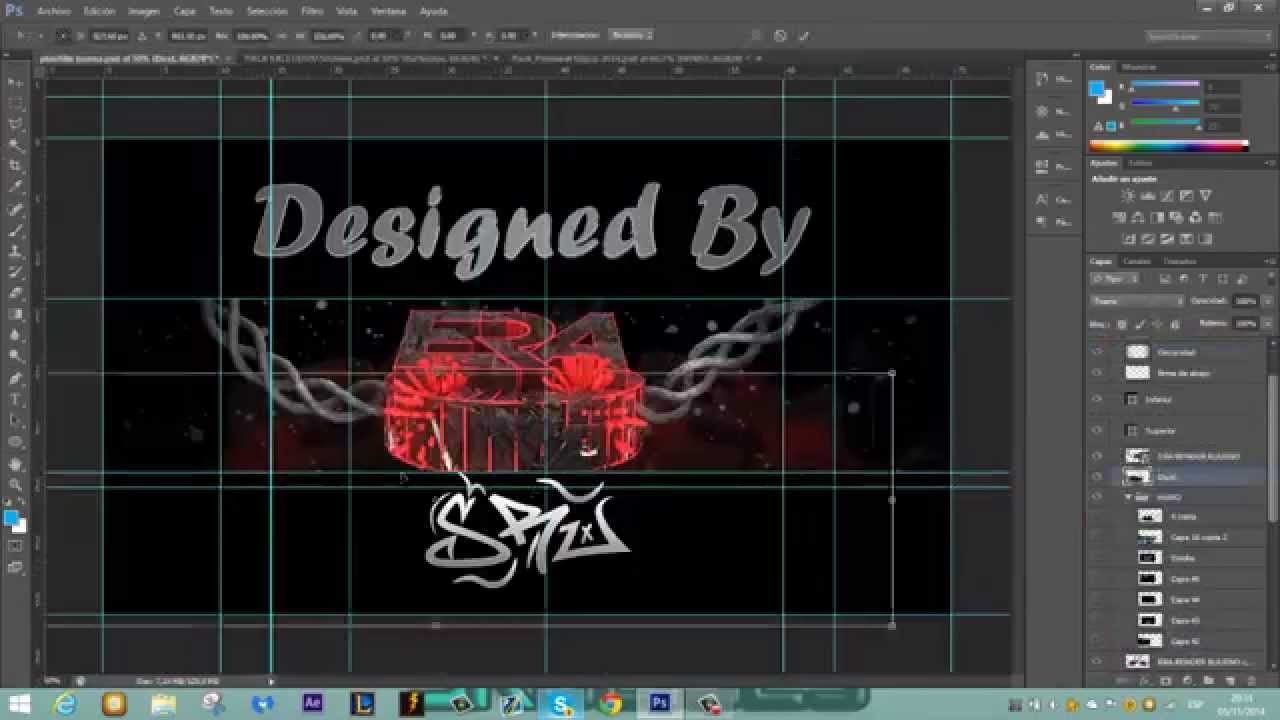Open the Ayuda menu
Screen dimensions: 1280x720
click(433, 11)
